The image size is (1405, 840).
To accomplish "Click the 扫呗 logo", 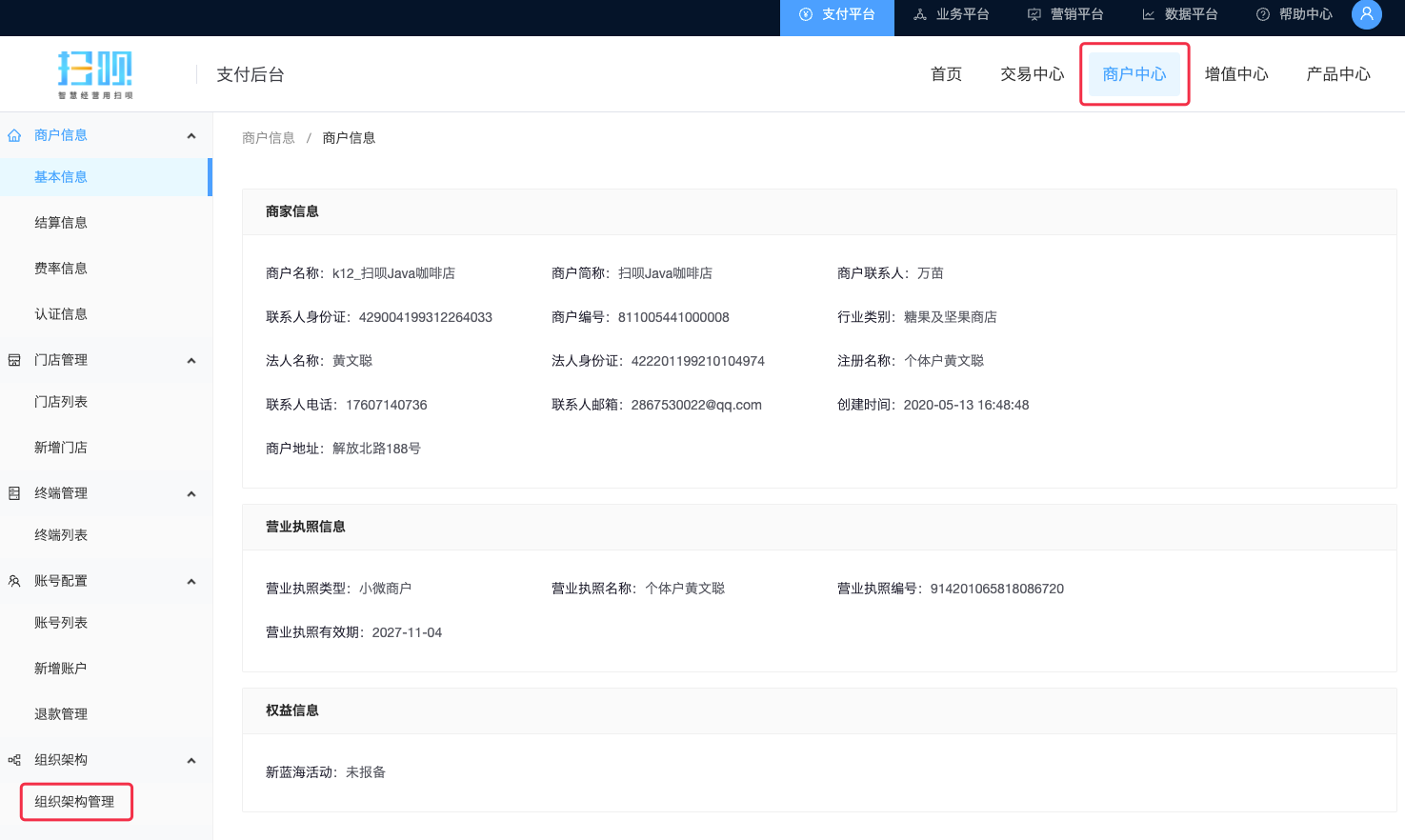I will click(x=95, y=74).
